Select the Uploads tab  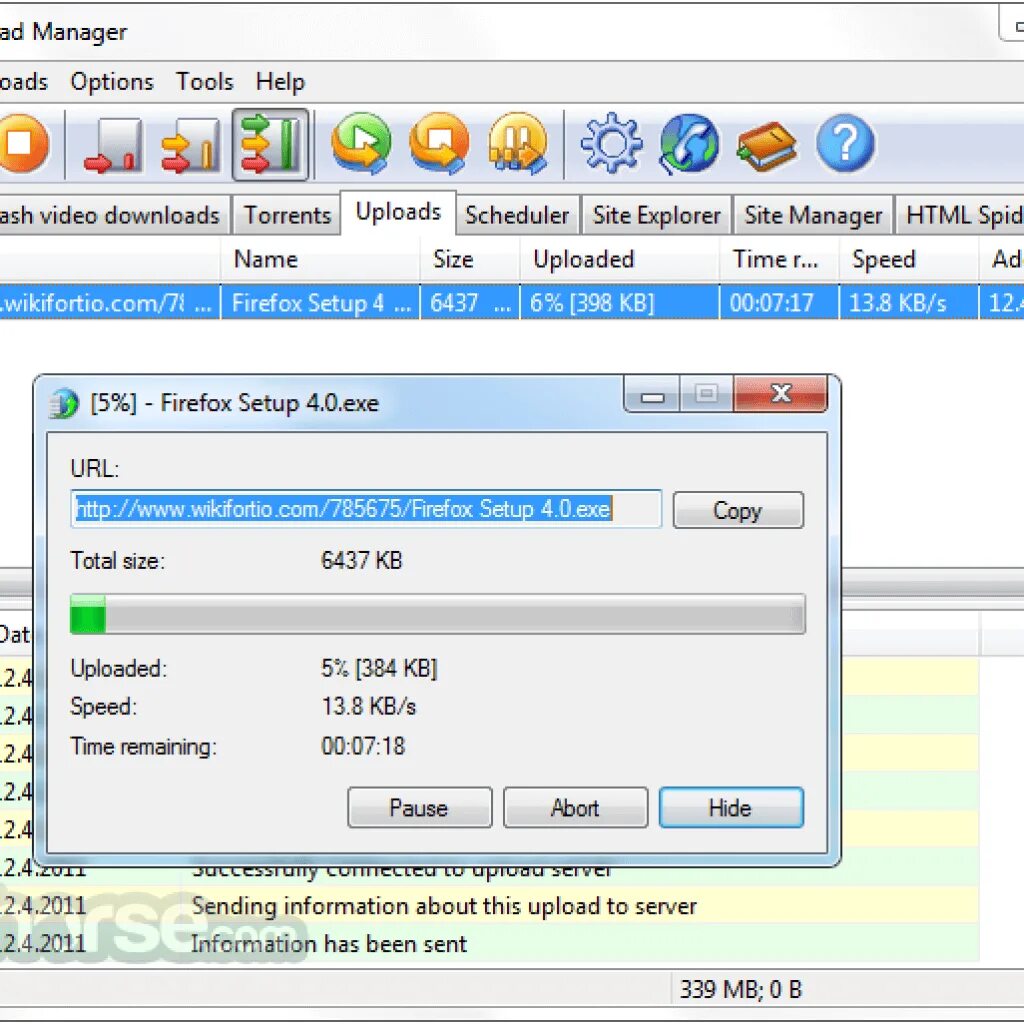click(x=398, y=212)
